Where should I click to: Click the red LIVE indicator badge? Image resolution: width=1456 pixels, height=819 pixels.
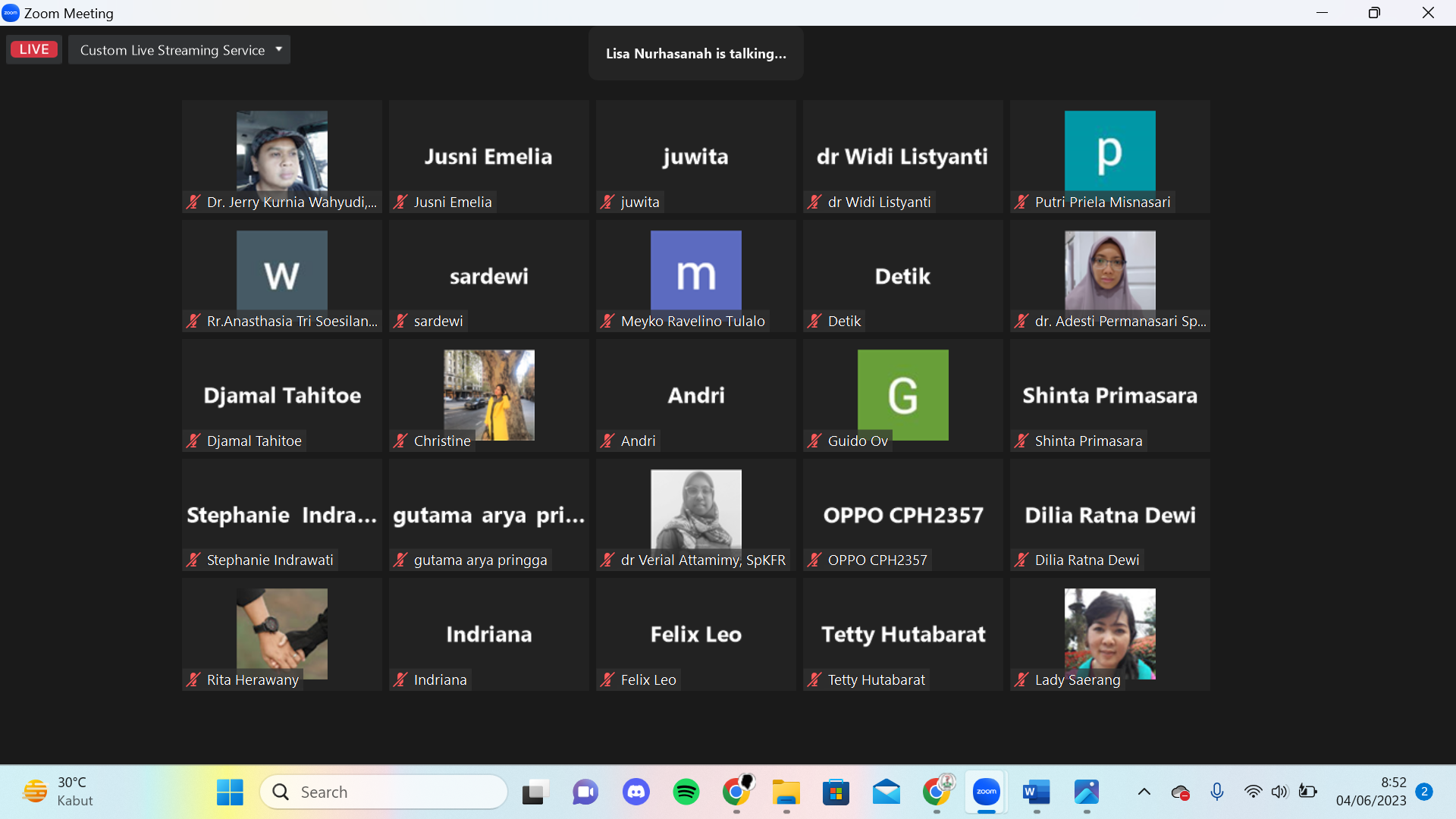point(34,49)
